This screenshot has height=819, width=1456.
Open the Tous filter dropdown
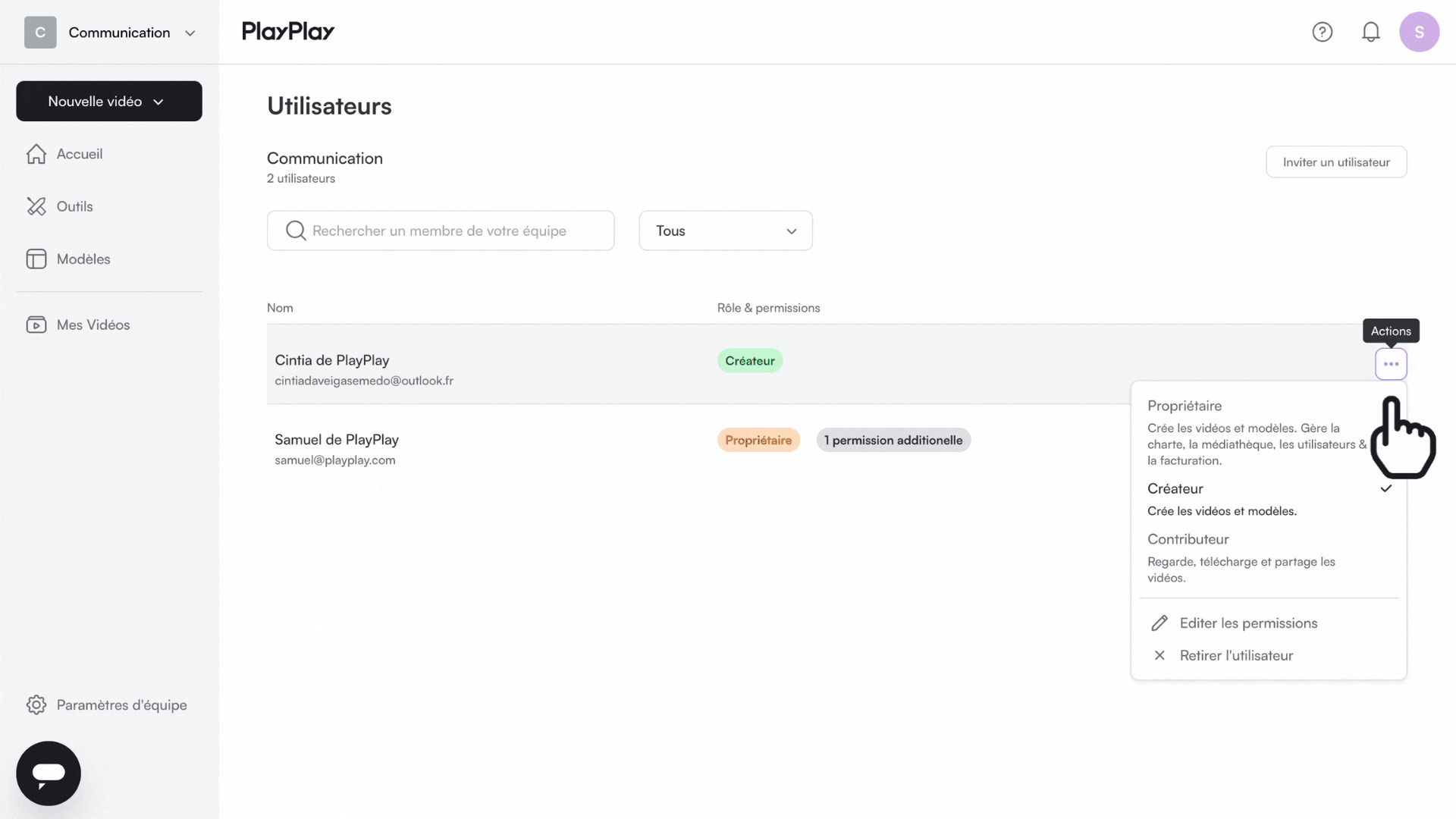726,231
